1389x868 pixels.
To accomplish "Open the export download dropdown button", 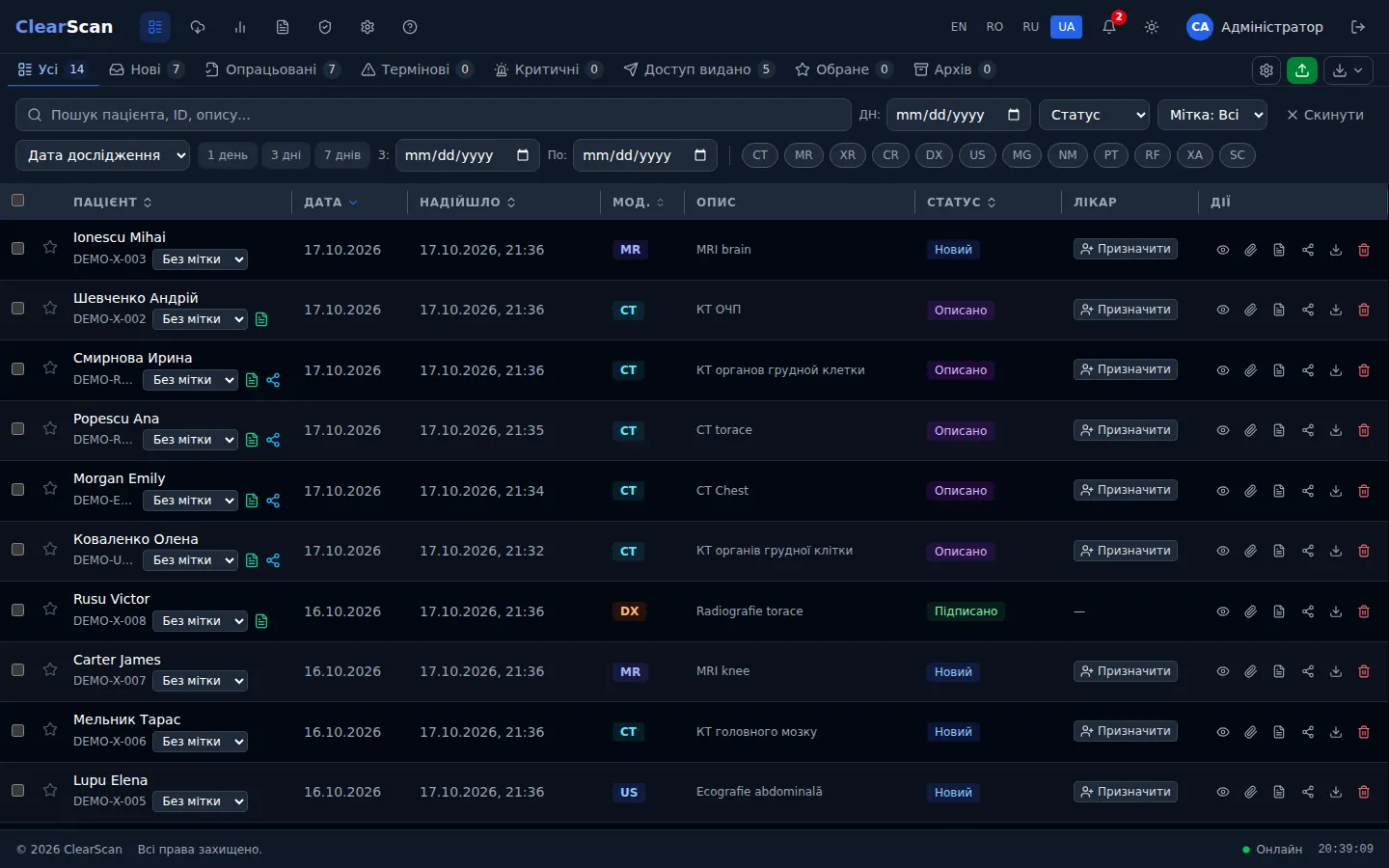I will (1348, 69).
